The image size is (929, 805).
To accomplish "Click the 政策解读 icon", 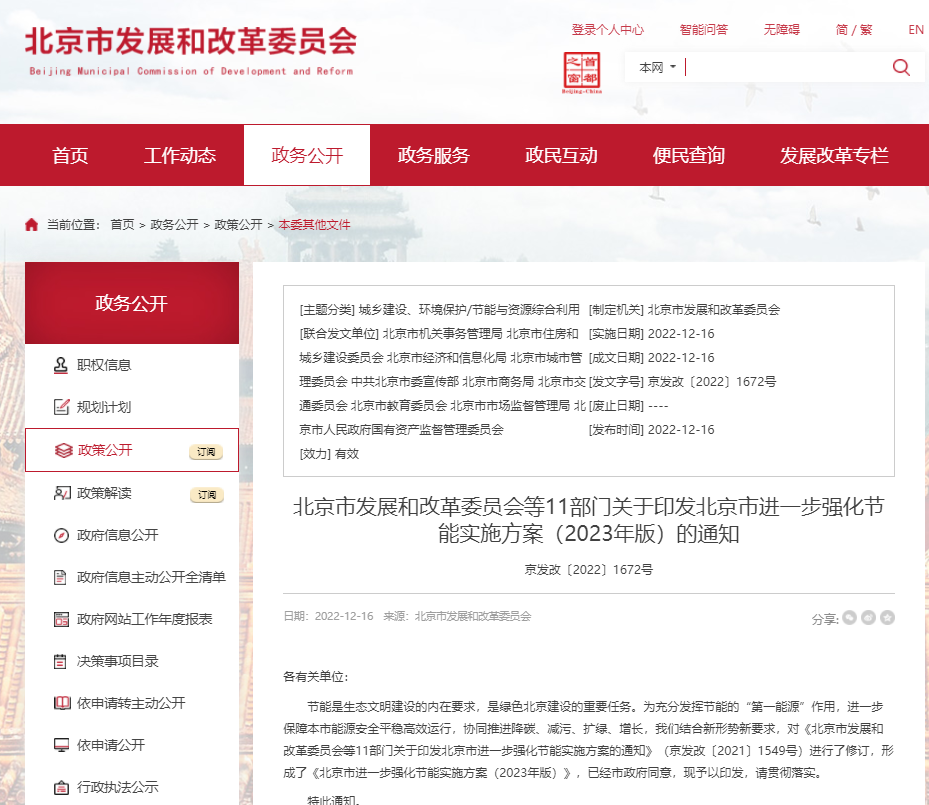I will 62,493.
